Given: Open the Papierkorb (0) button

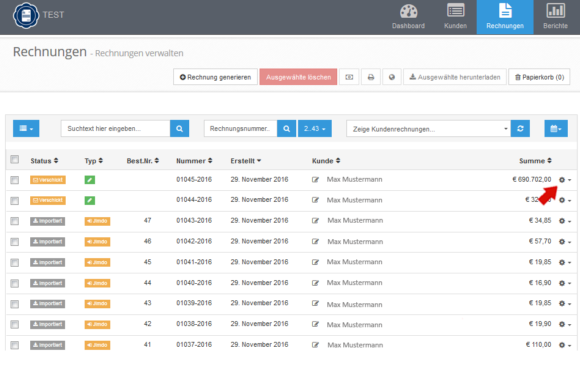Looking at the screenshot, I should [x=539, y=77].
